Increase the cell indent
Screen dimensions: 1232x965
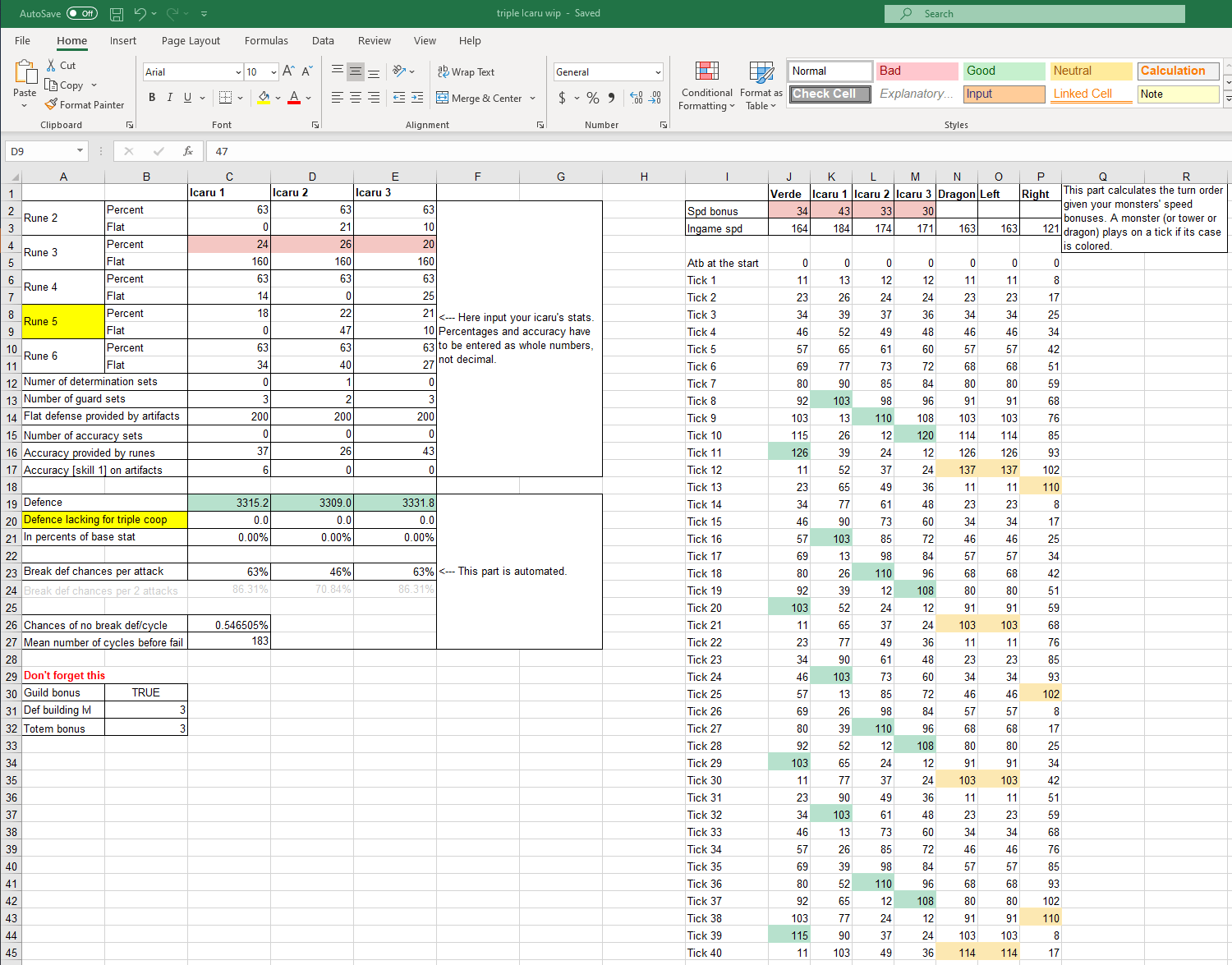pos(417,98)
